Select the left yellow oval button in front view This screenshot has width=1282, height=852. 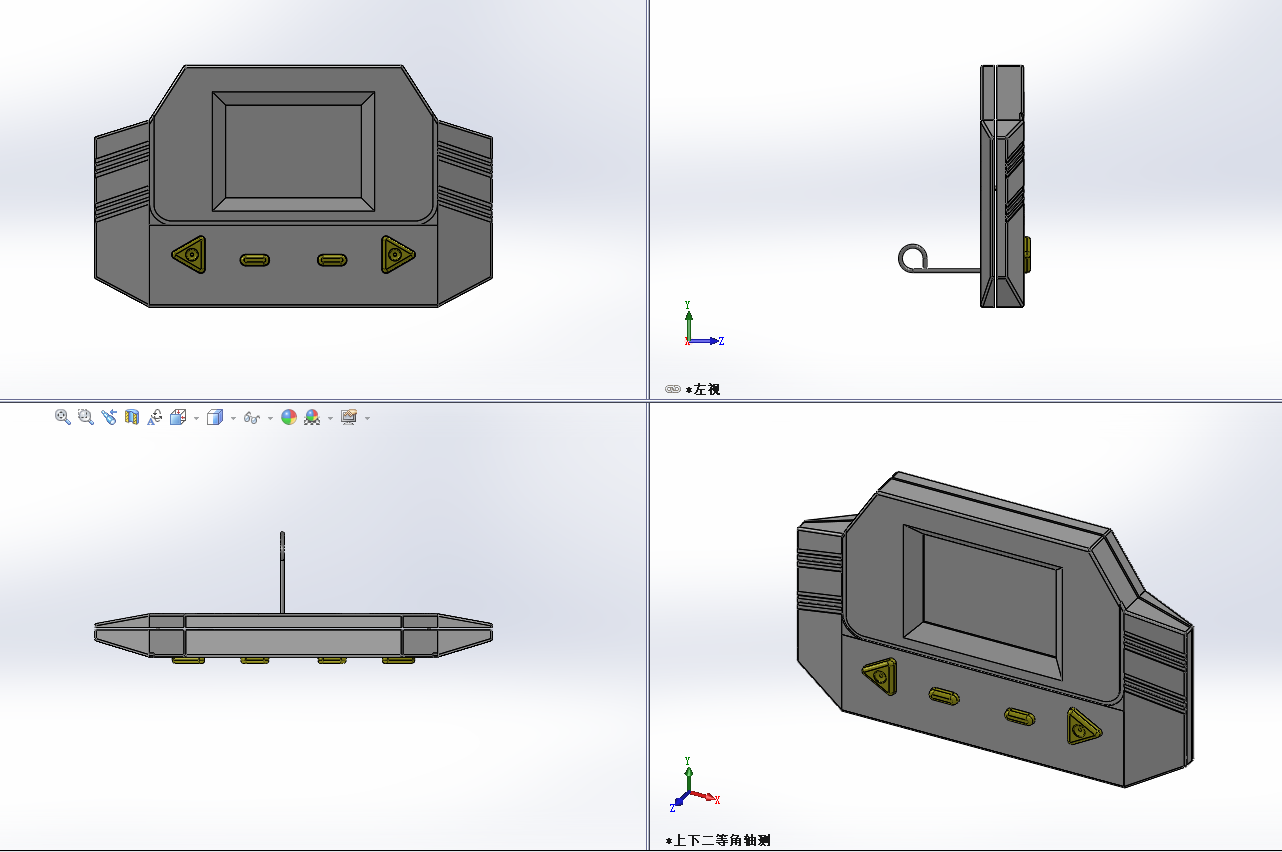point(255,260)
